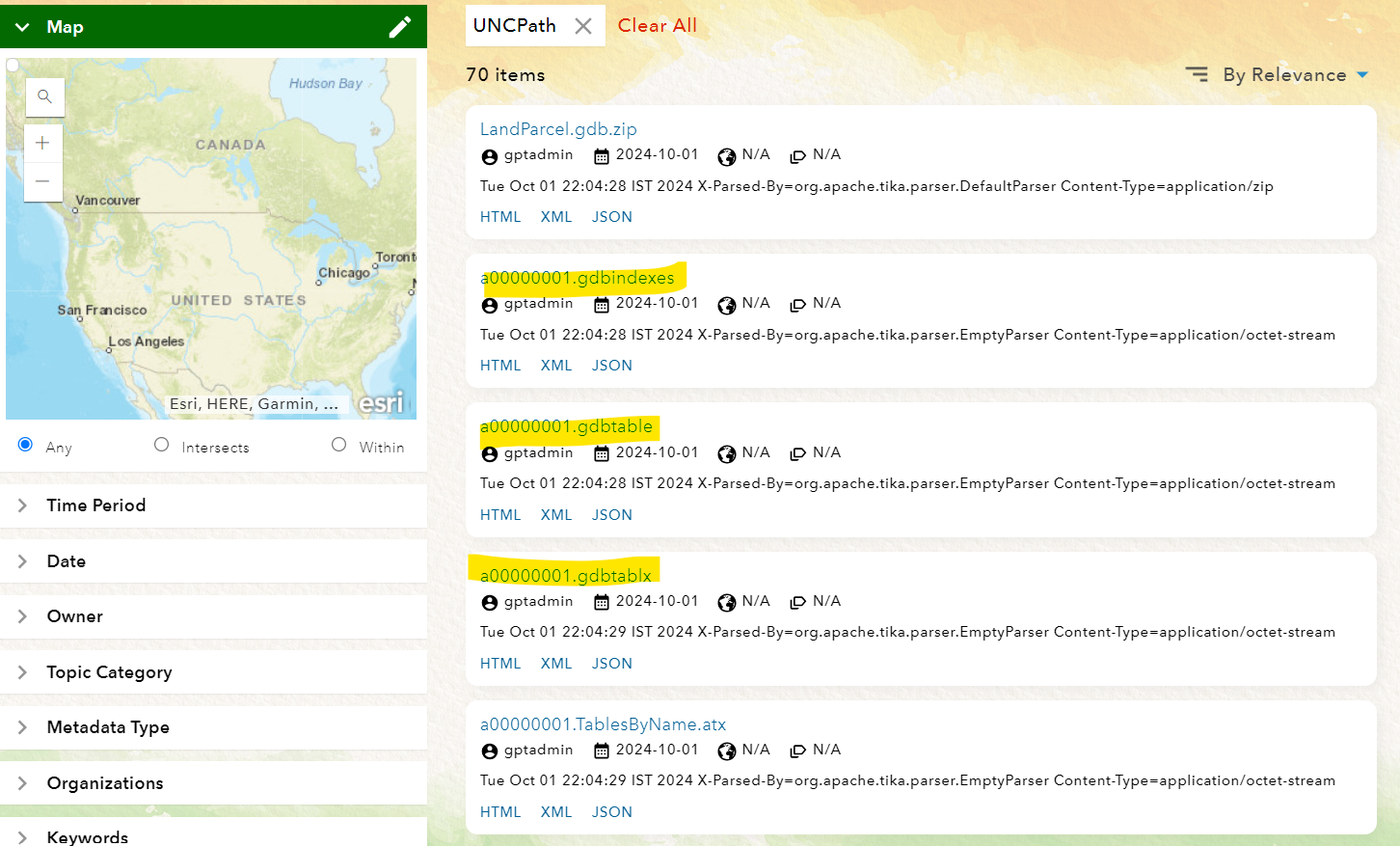
Task: View JSON metadata for a00000001.gdbtable
Action: [612, 515]
